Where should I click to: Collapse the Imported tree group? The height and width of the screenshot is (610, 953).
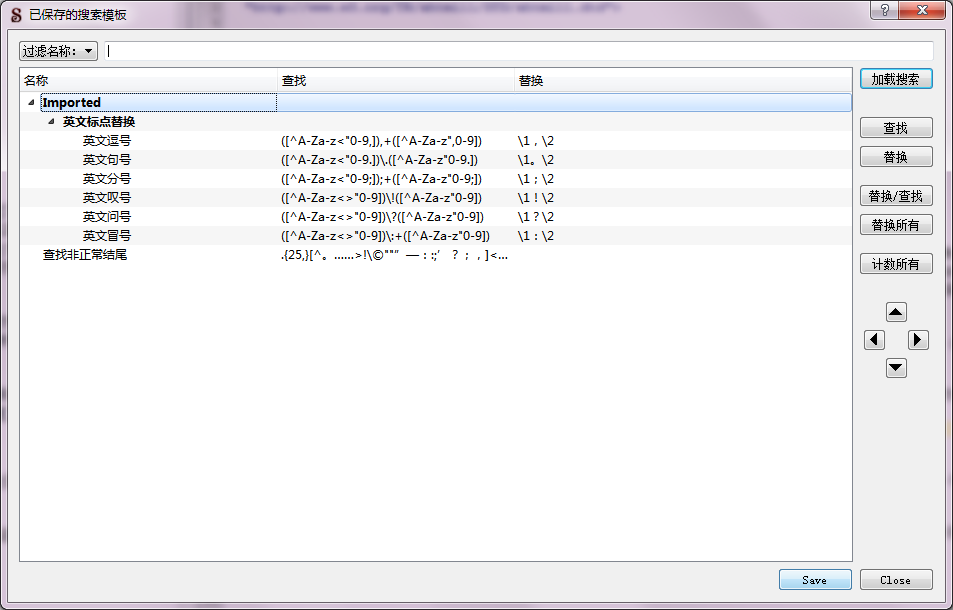31,103
